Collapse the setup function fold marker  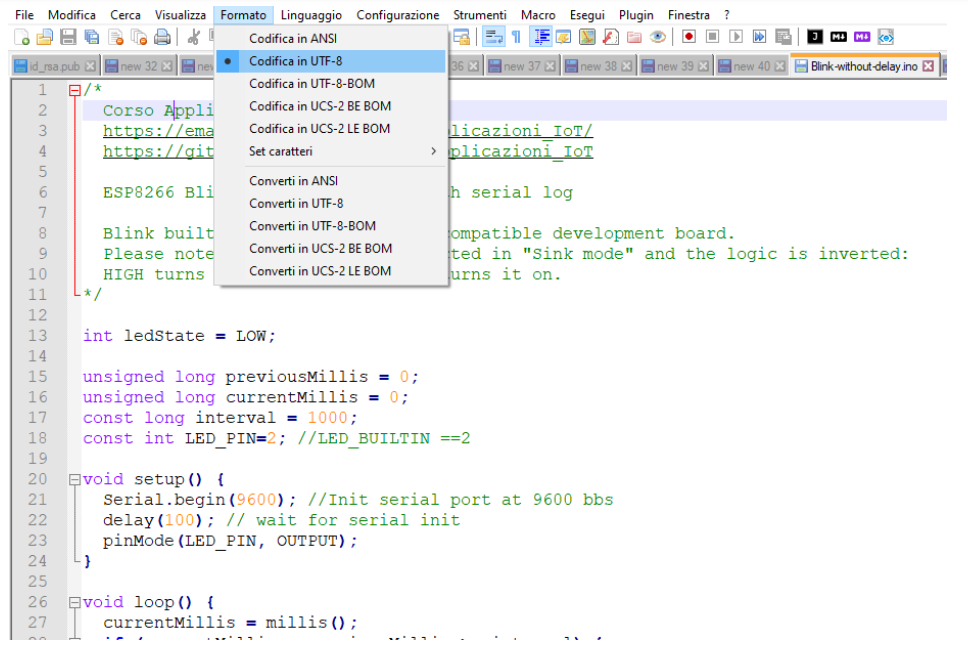pos(74,479)
